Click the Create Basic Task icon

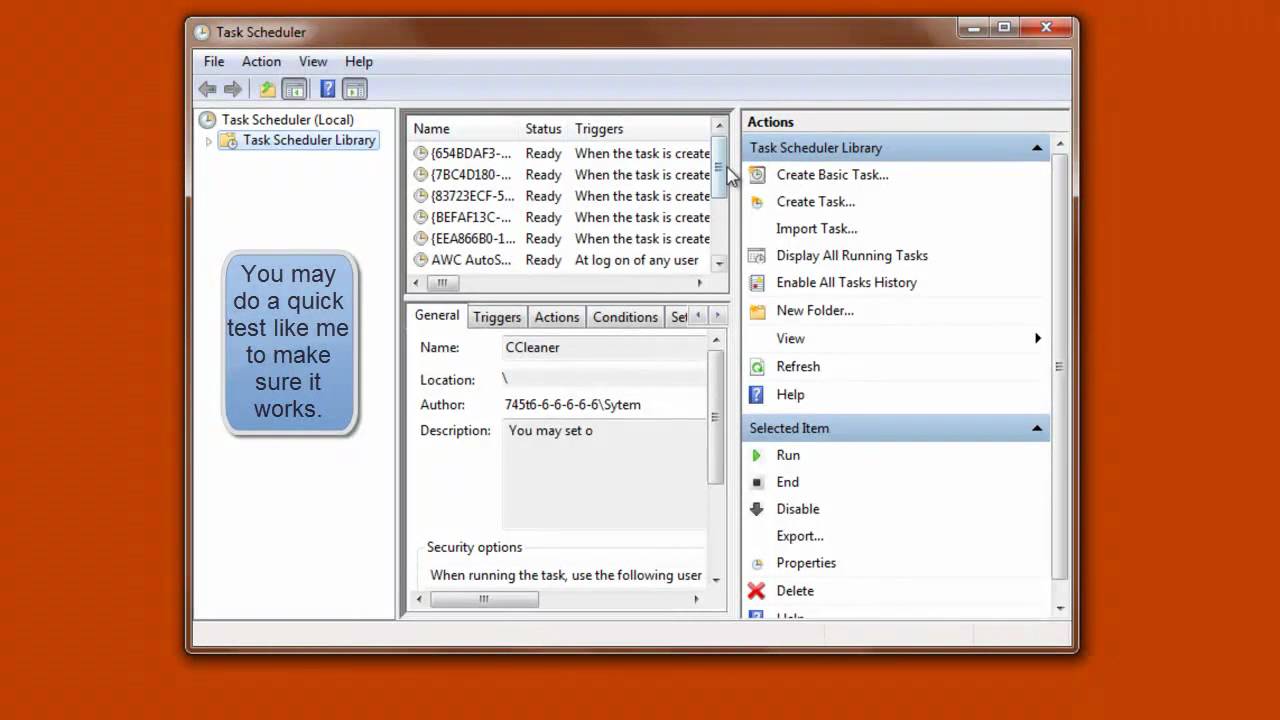tap(757, 174)
